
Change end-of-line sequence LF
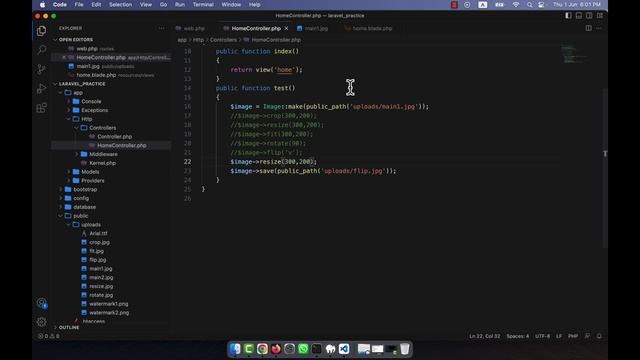(559, 336)
